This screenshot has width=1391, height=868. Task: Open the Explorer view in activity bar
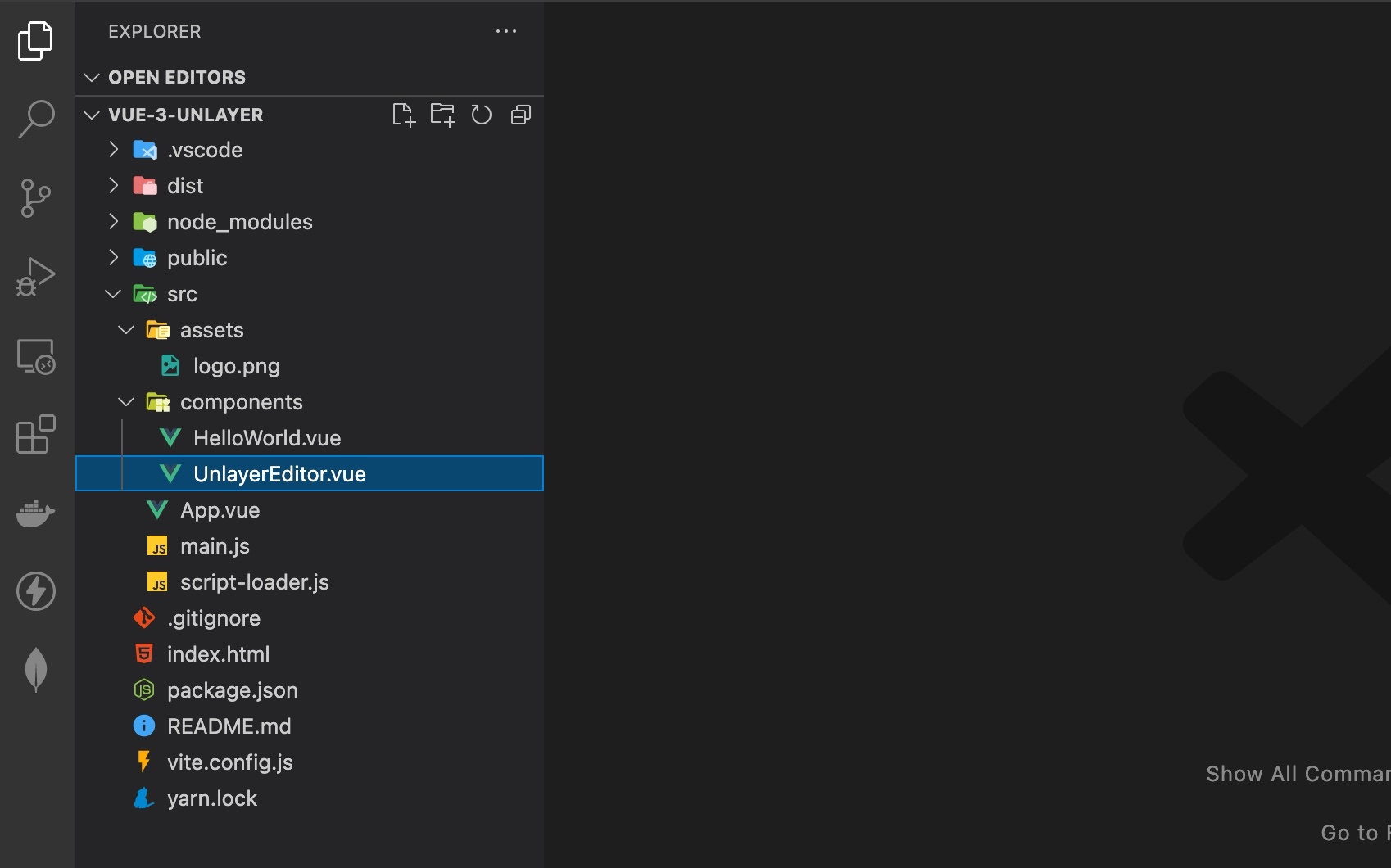36,41
